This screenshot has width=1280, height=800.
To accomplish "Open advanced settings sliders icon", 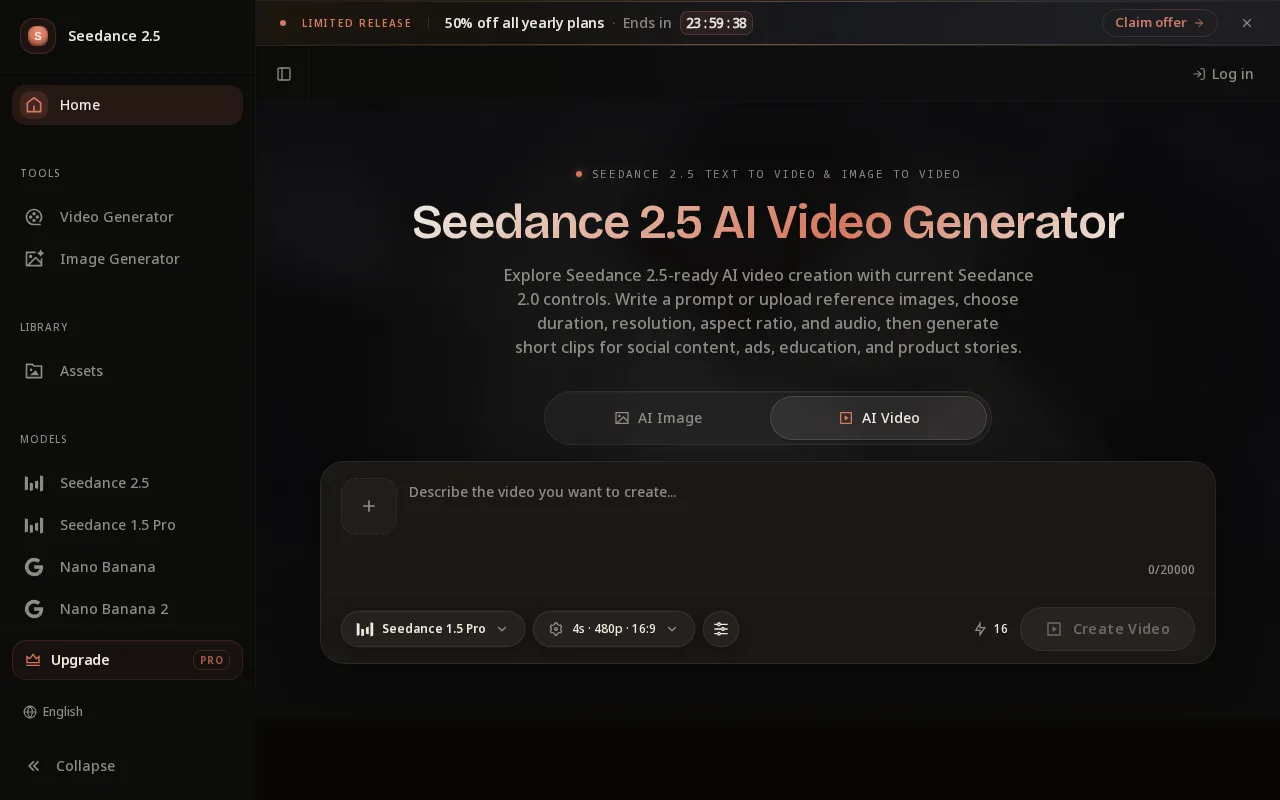I will (x=721, y=629).
